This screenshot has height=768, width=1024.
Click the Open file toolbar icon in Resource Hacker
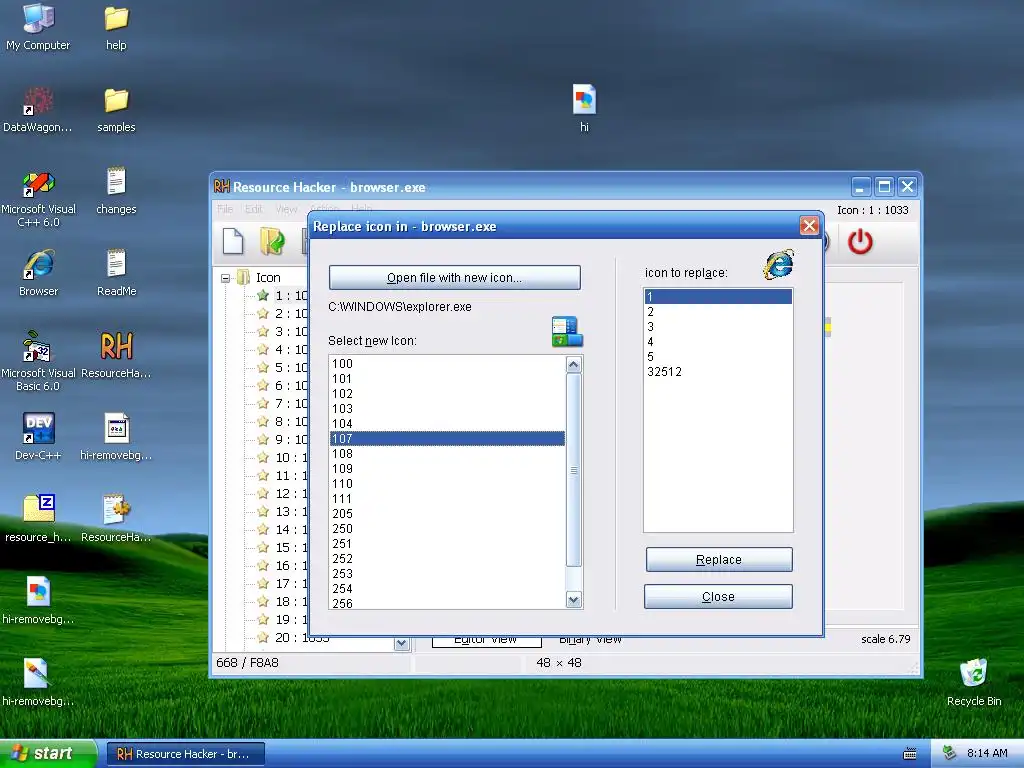click(272, 242)
